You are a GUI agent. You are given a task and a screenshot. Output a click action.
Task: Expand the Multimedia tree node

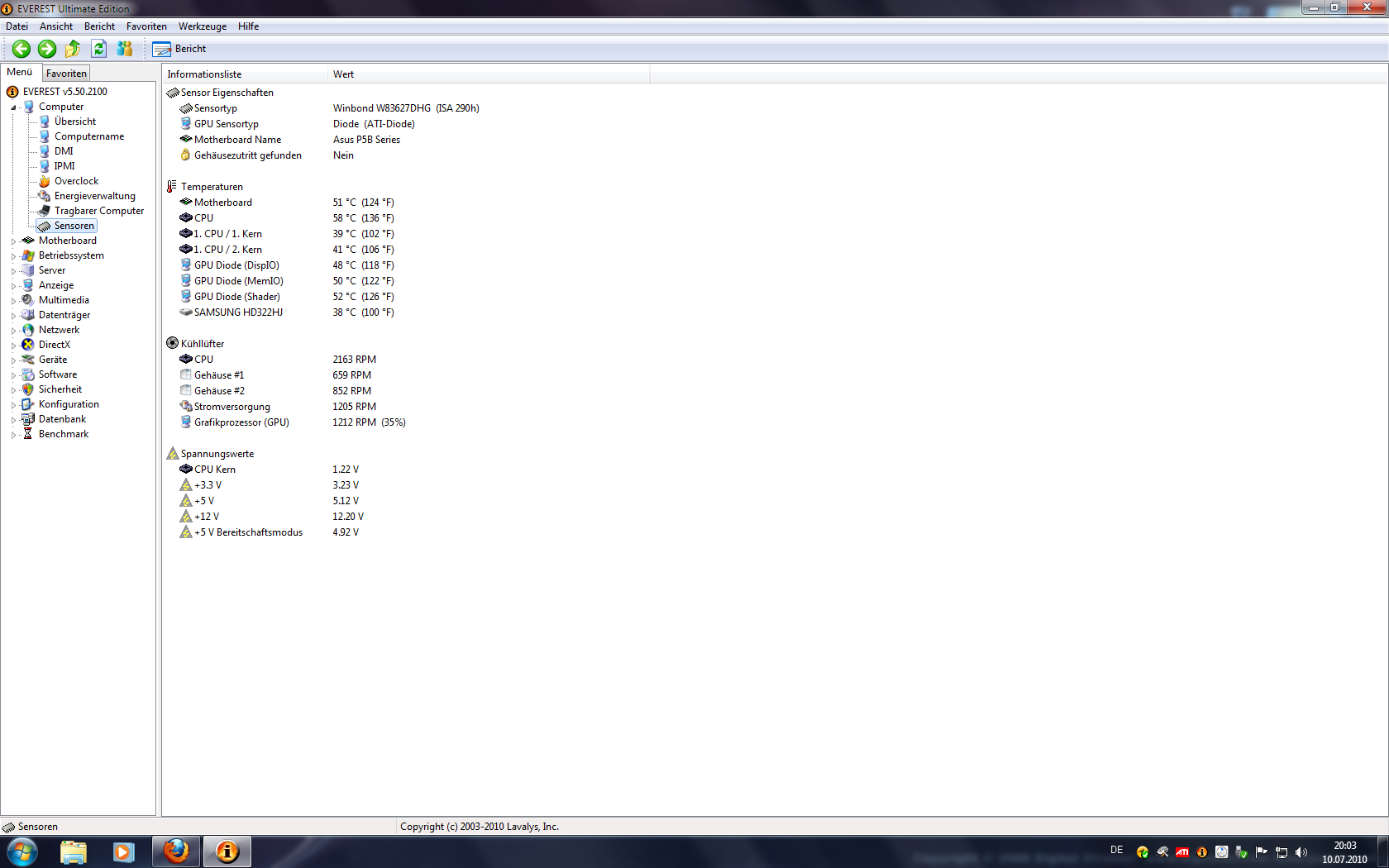point(13,301)
